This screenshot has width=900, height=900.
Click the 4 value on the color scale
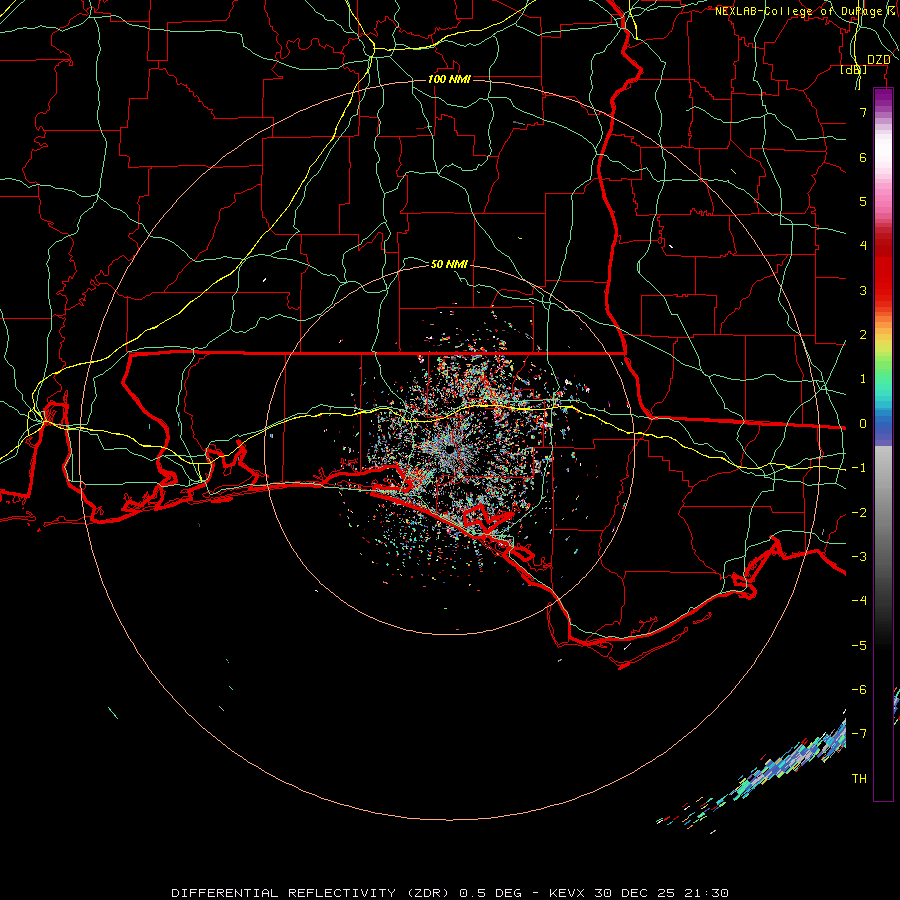coord(863,246)
